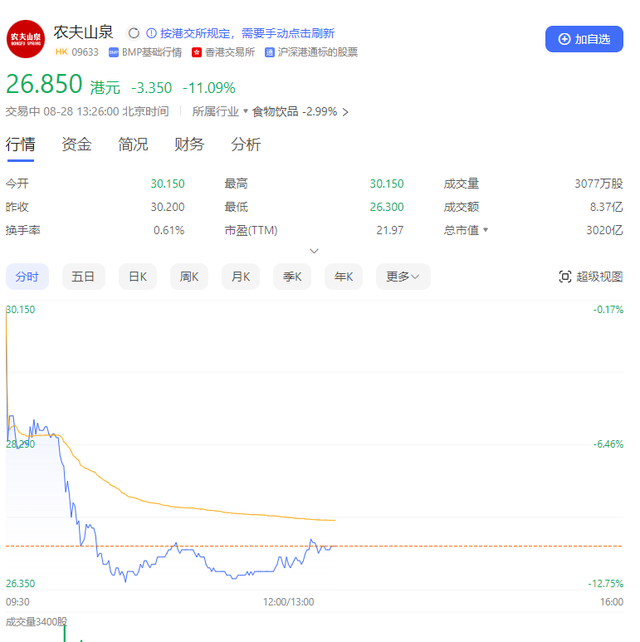Switch to the 行情 tab
Screen dimensions: 640x642
click(x=20, y=145)
